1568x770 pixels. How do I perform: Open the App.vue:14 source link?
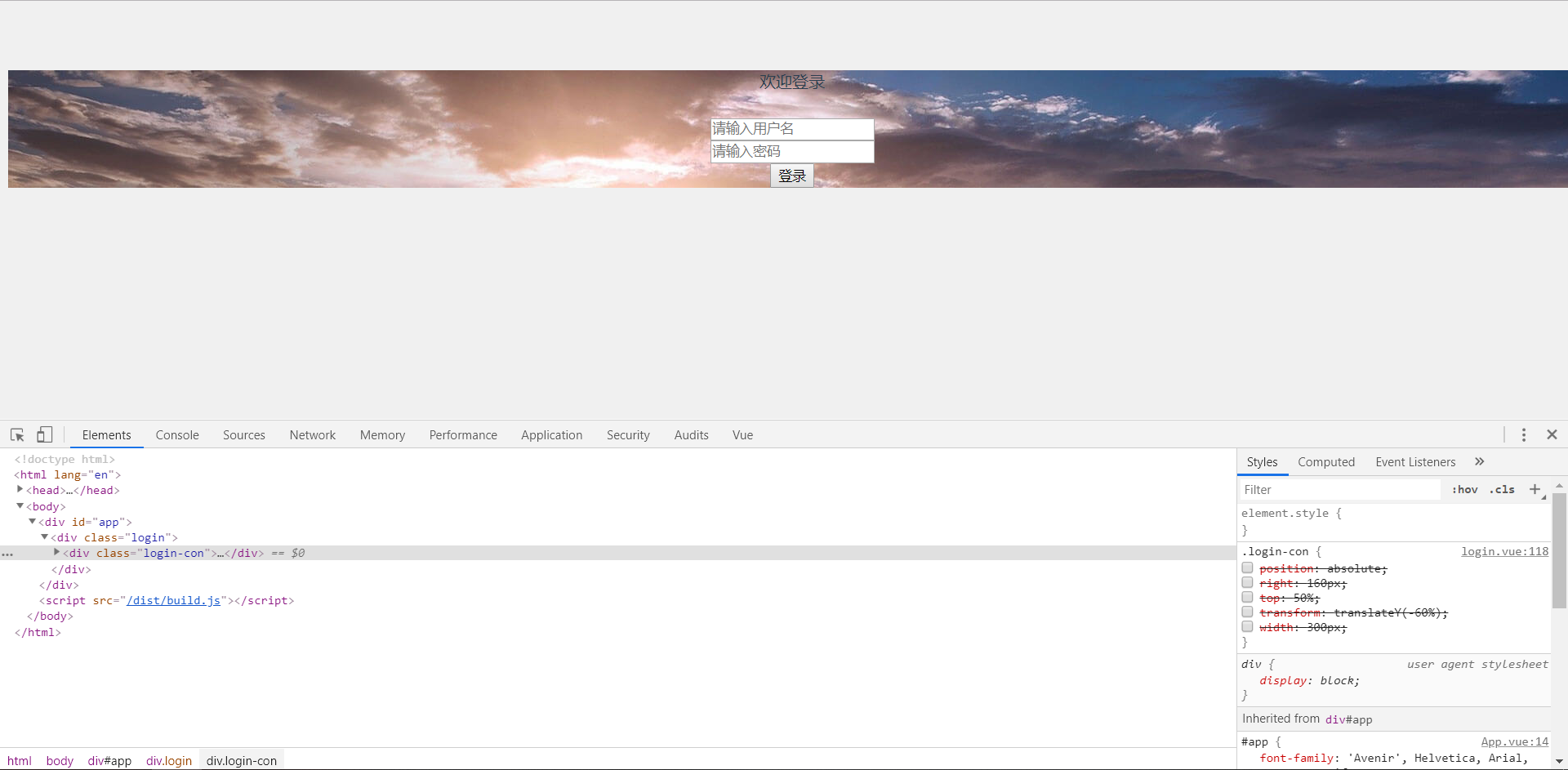click(x=1515, y=742)
